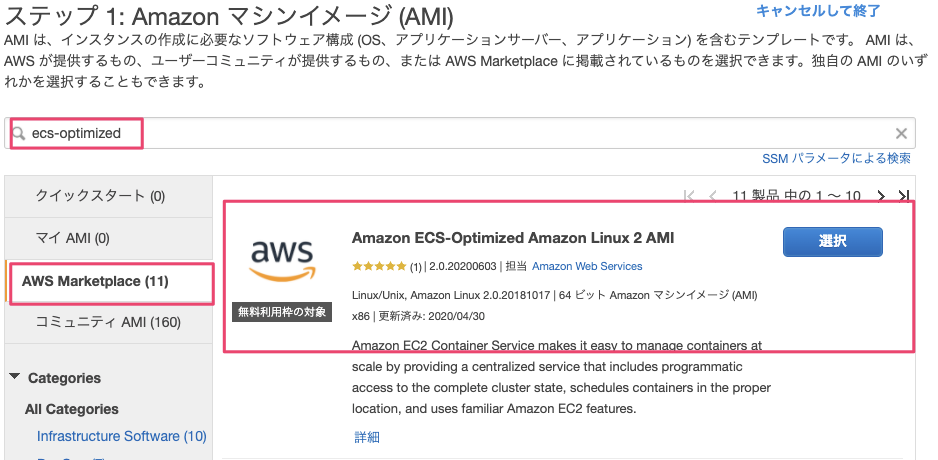
Task: Go to the next results page
Action: click(880, 196)
